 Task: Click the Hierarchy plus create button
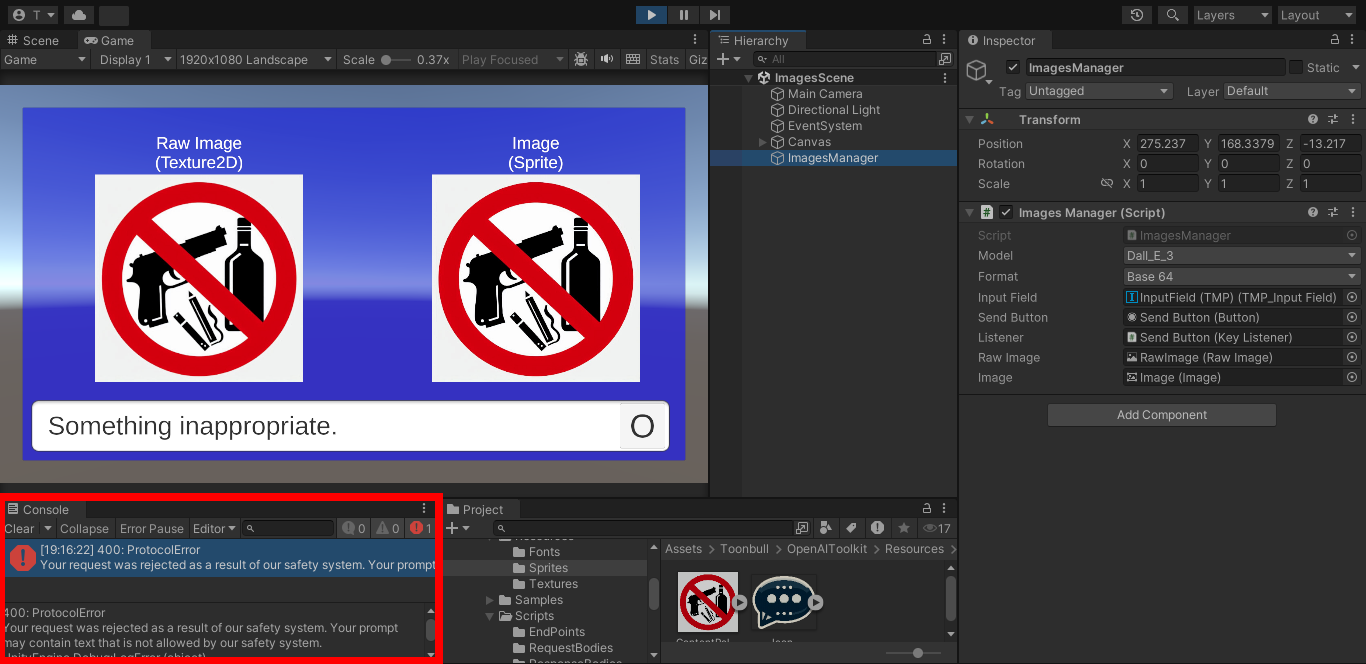pos(729,60)
